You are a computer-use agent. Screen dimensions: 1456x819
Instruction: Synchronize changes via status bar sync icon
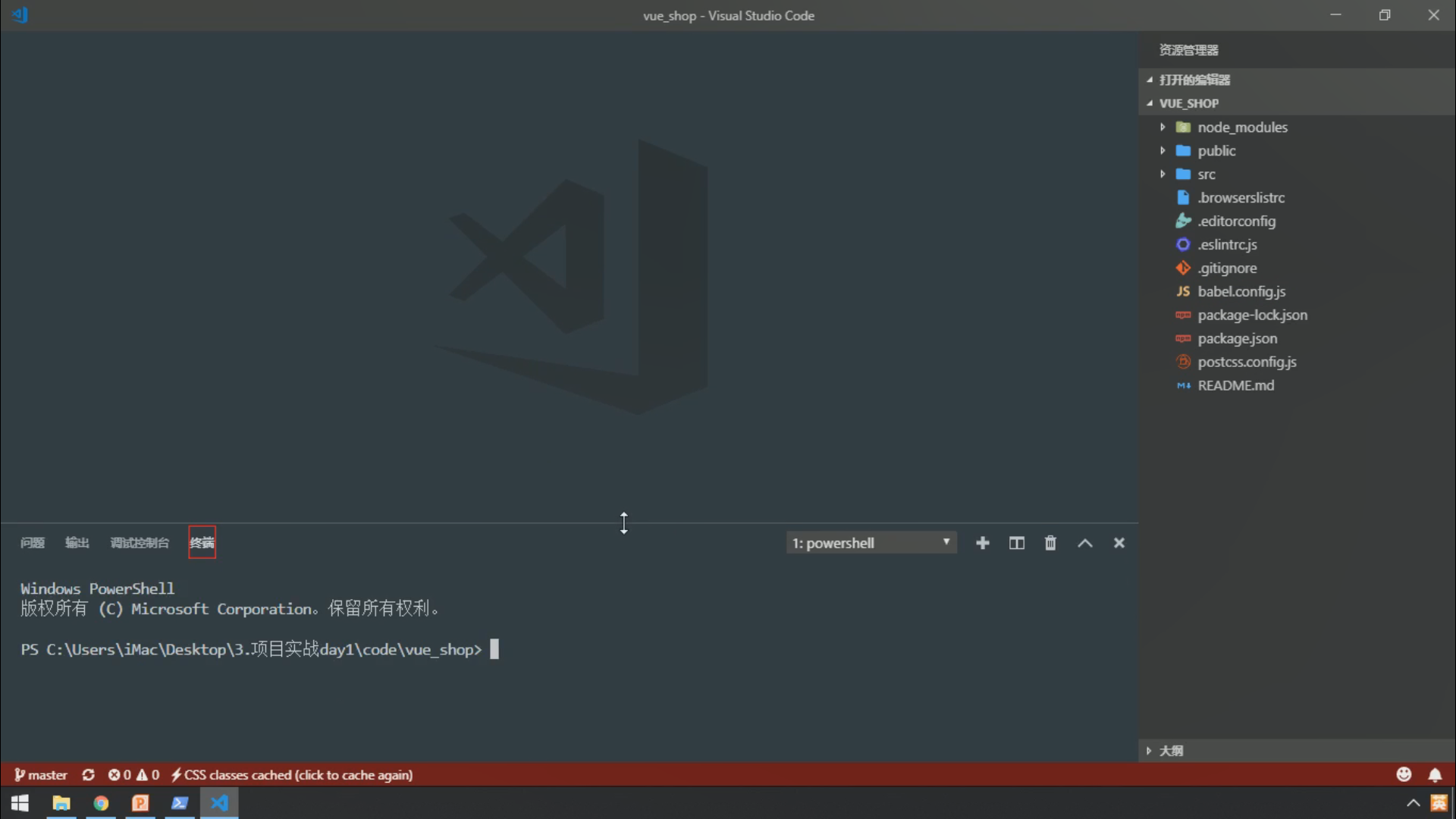pyautogui.click(x=89, y=775)
